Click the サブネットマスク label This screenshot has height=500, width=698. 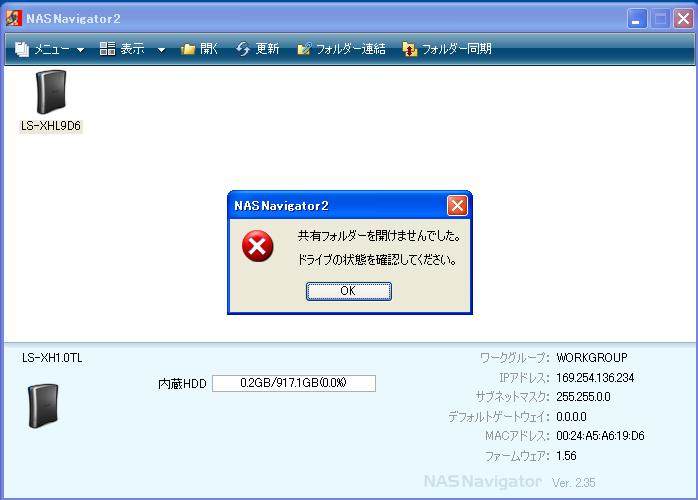pos(512,397)
